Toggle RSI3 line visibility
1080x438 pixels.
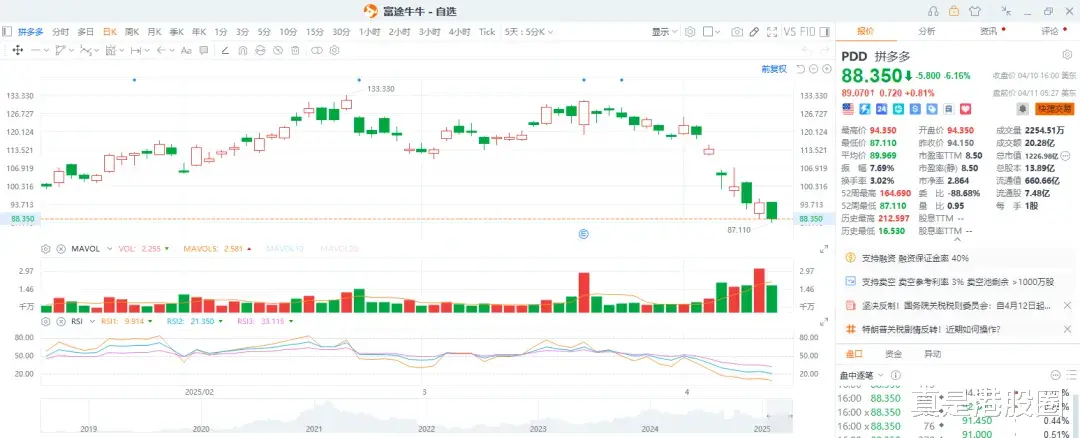264,321
